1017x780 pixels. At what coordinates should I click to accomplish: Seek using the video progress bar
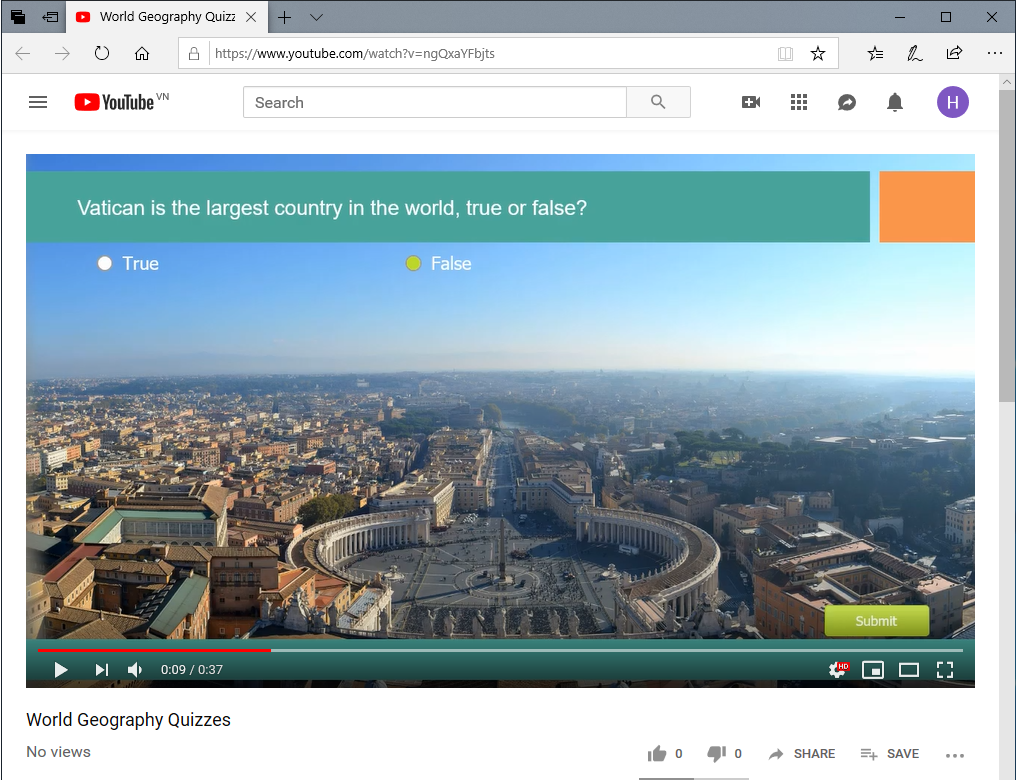click(x=500, y=650)
